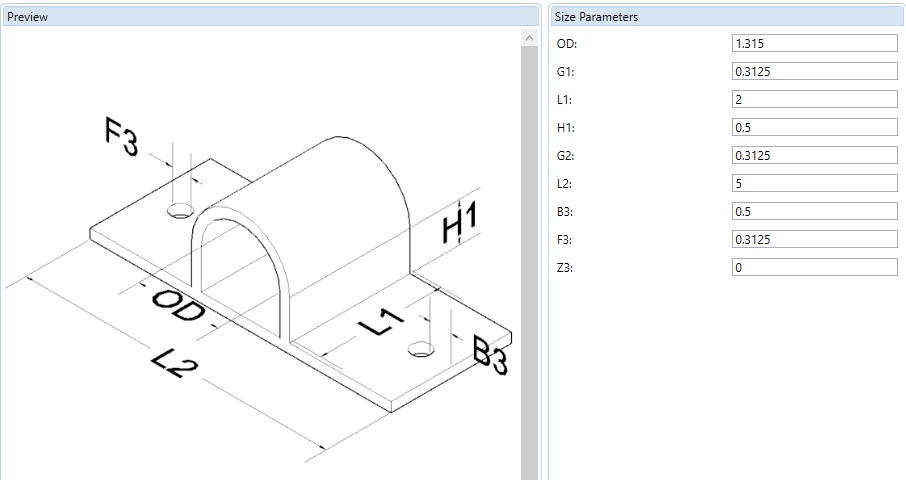The image size is (906, 480).
Task: Click the Z3 input field
Action: pos(814,268)
